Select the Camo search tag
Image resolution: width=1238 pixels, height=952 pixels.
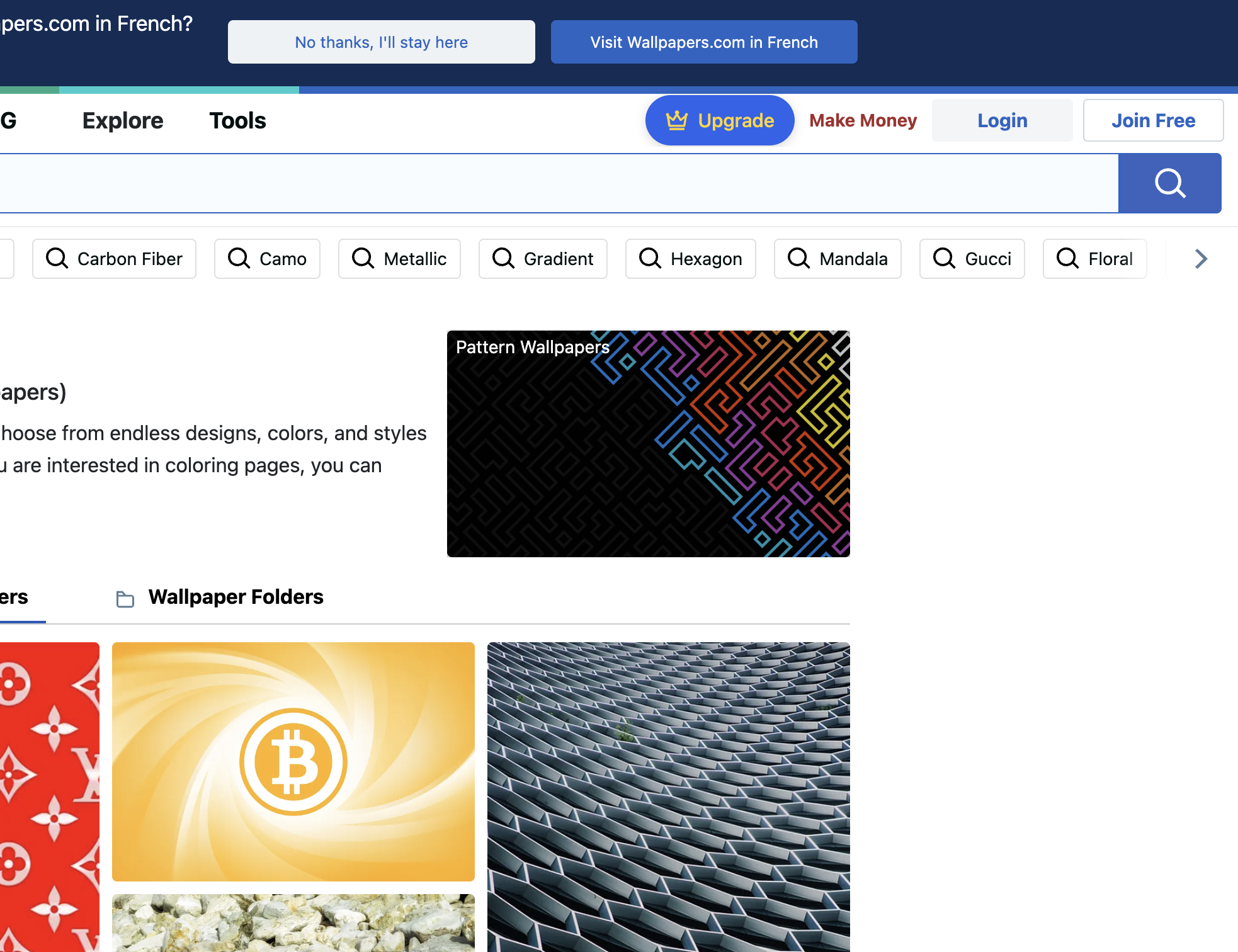tap(267, 259)
